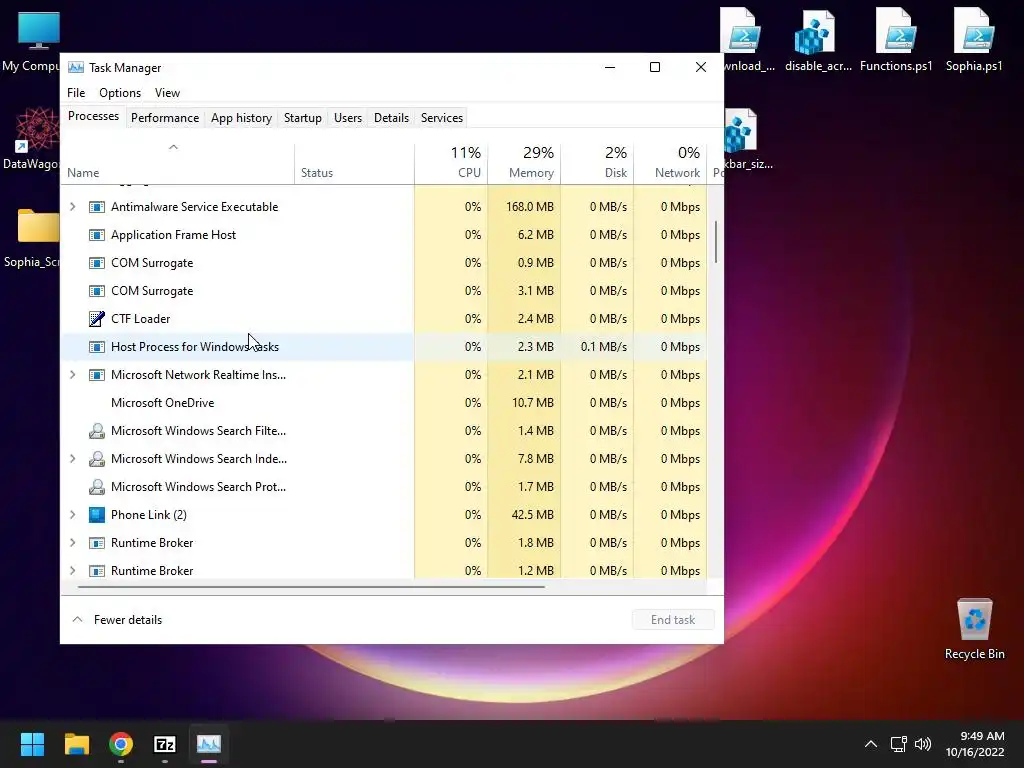Click the Application Frame Host process icon

pos(97,235)
